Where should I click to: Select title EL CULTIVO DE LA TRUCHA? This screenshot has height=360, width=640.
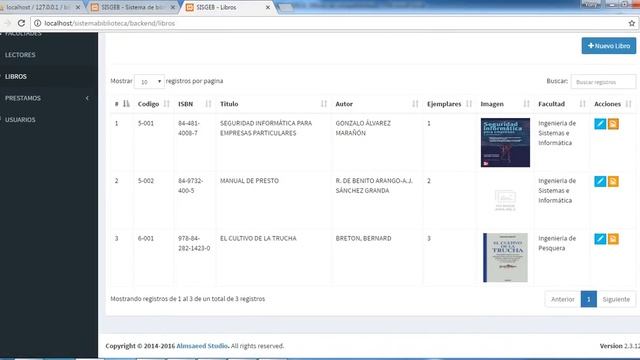point(258,238)
